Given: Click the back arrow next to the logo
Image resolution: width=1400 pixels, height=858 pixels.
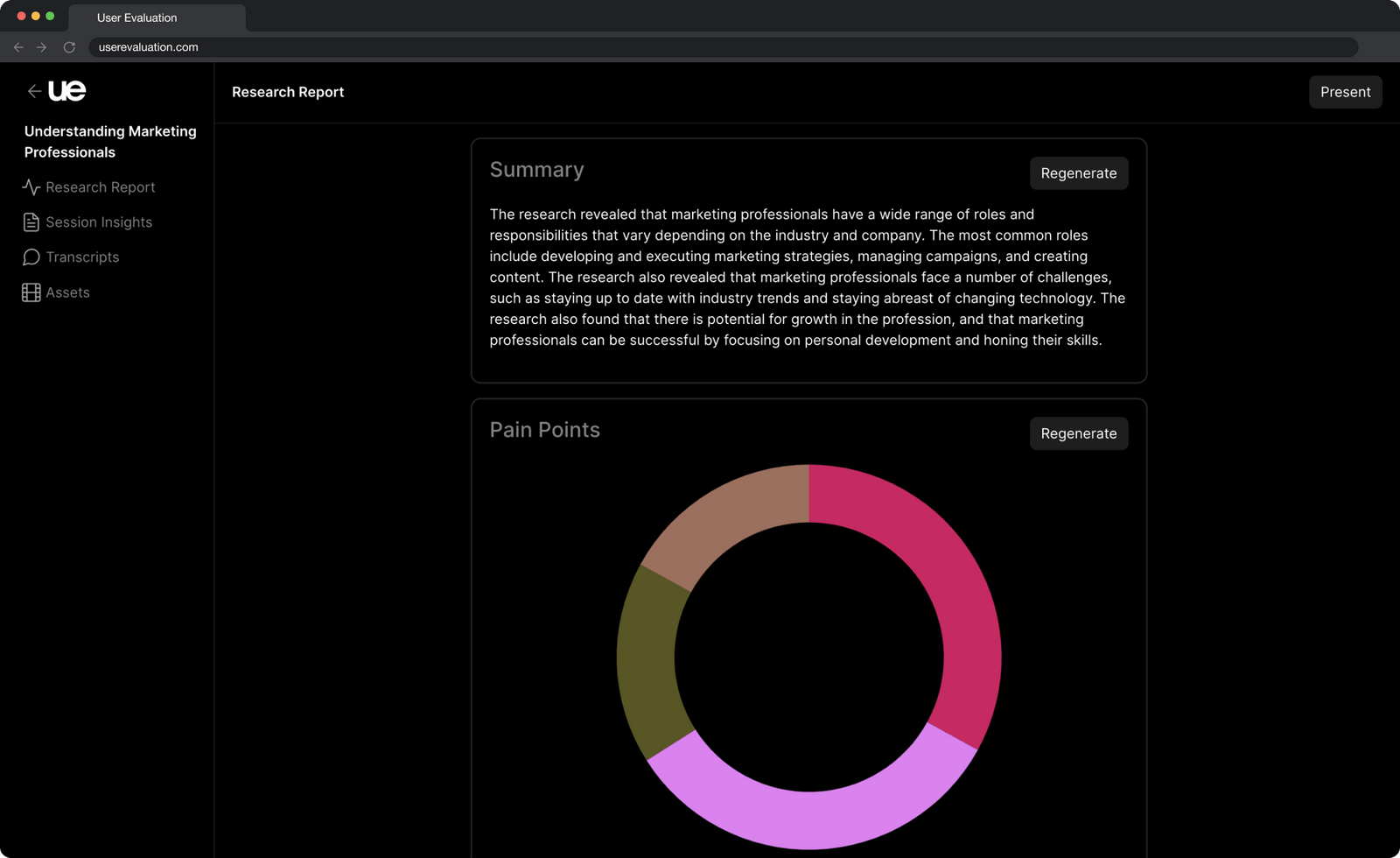Looking at the screenshot, I should click(34, 90).
